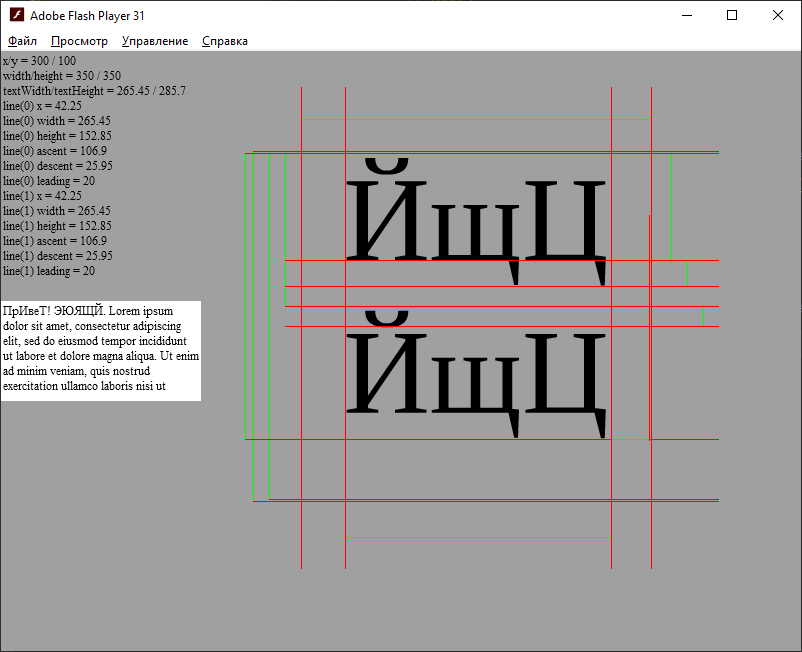Open the Файл menu
The image size is (802, 652).
click(x=20, y=41)
